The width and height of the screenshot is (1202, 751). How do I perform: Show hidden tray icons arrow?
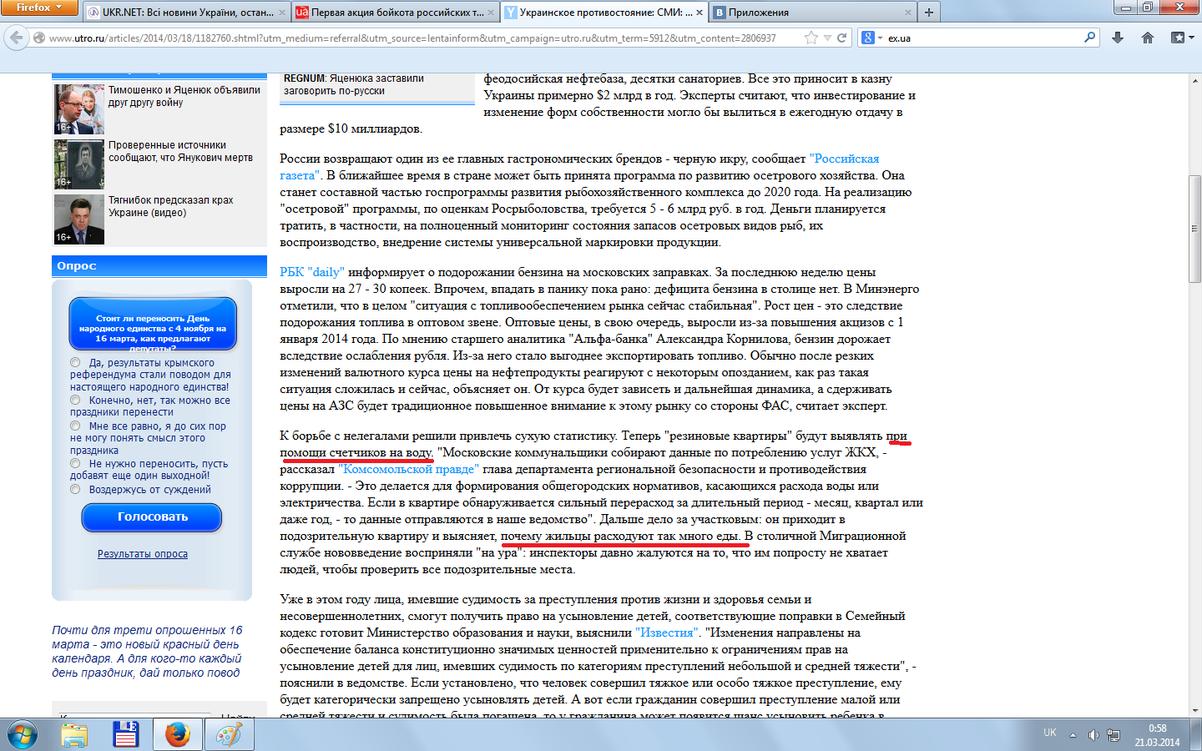pos(1075,736)
